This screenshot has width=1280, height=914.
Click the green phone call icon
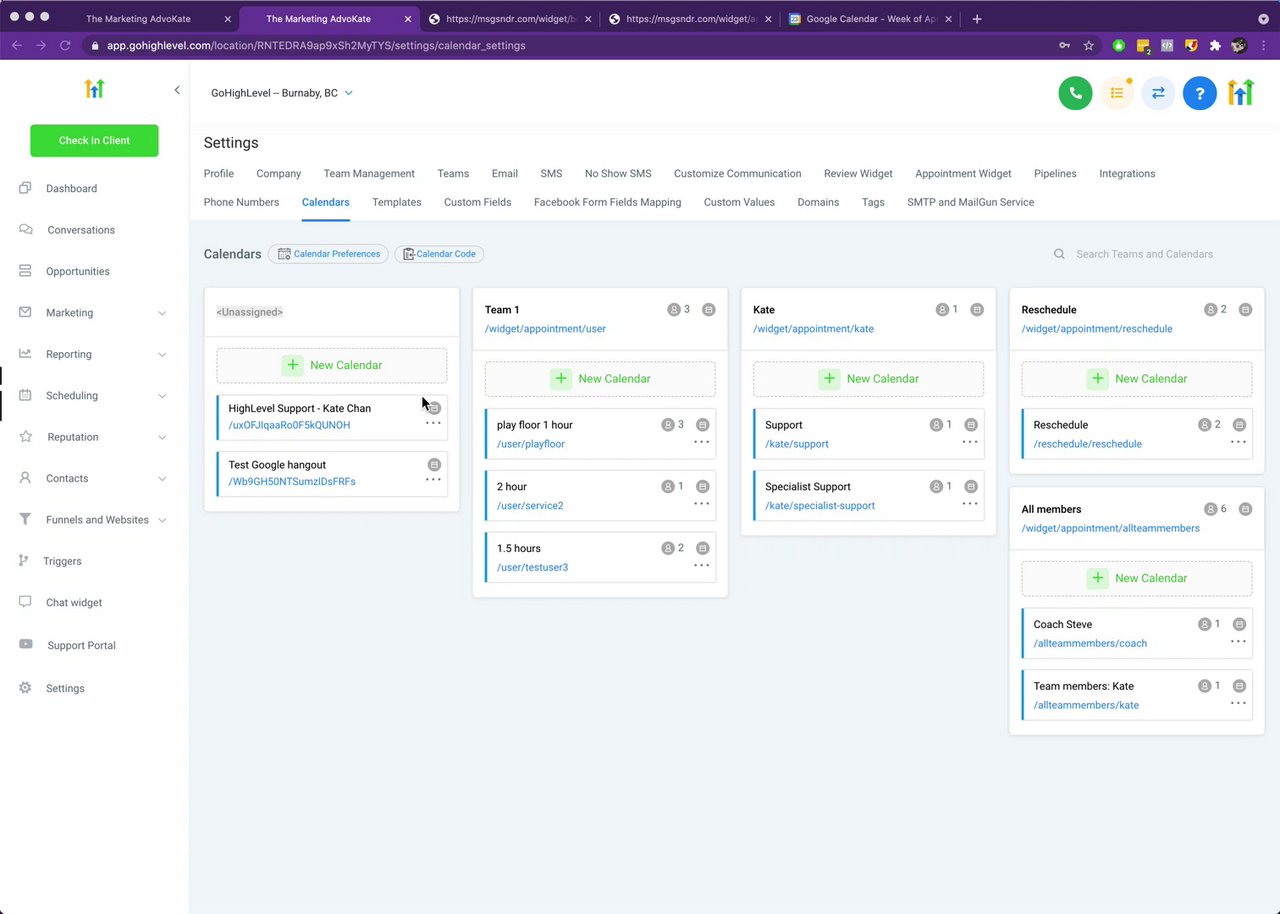tap(1075, 93)
